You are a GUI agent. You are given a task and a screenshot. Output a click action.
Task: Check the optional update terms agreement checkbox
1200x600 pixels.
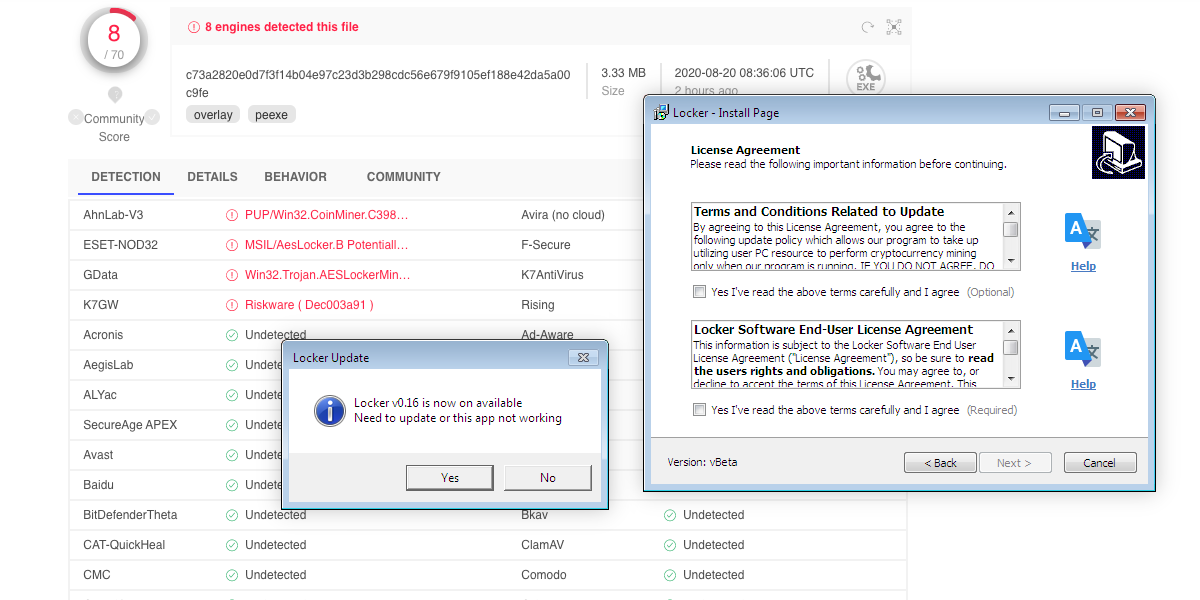tap(699, 292)
